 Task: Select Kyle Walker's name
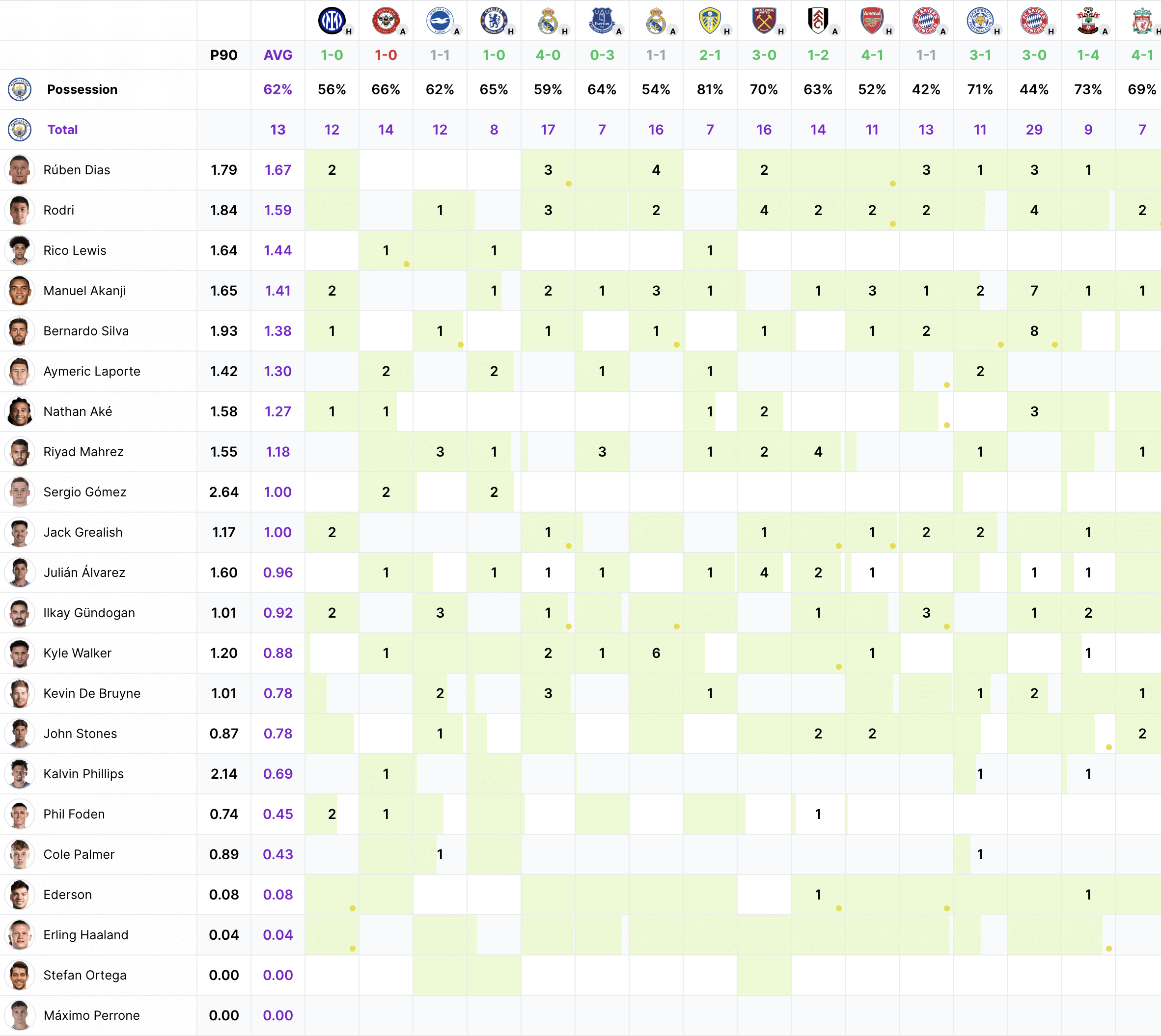click(78, 653)
